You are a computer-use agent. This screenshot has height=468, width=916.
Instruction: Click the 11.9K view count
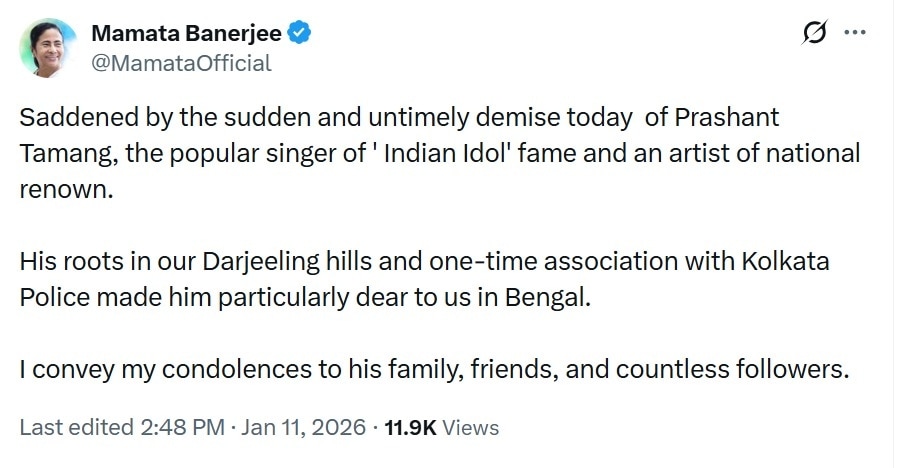[410, 428]
